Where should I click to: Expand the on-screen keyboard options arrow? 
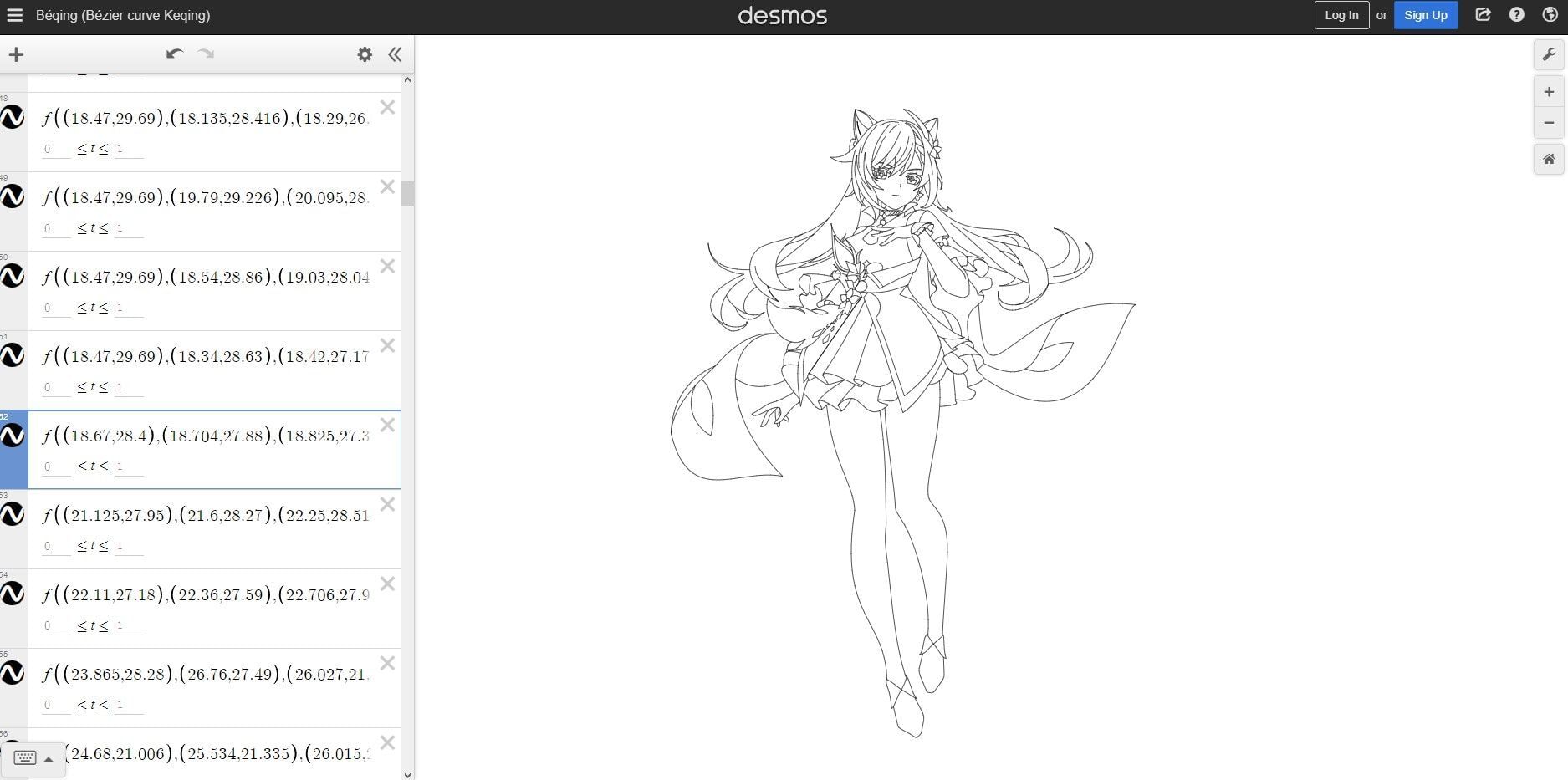(x=48, y=759)
